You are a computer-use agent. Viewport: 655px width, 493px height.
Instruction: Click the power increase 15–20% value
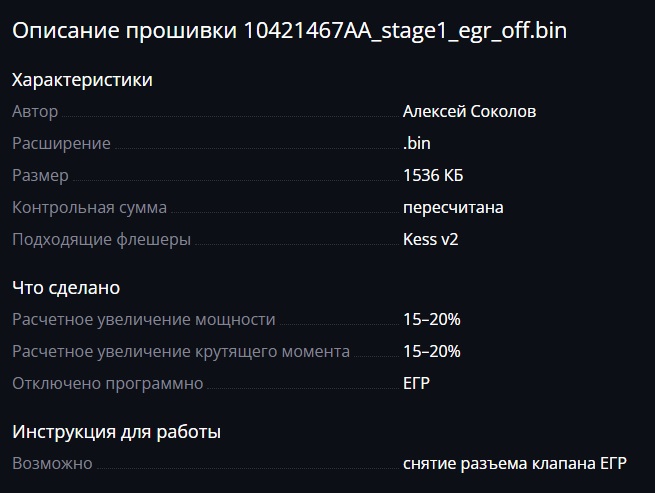click(x=432, y=320)
